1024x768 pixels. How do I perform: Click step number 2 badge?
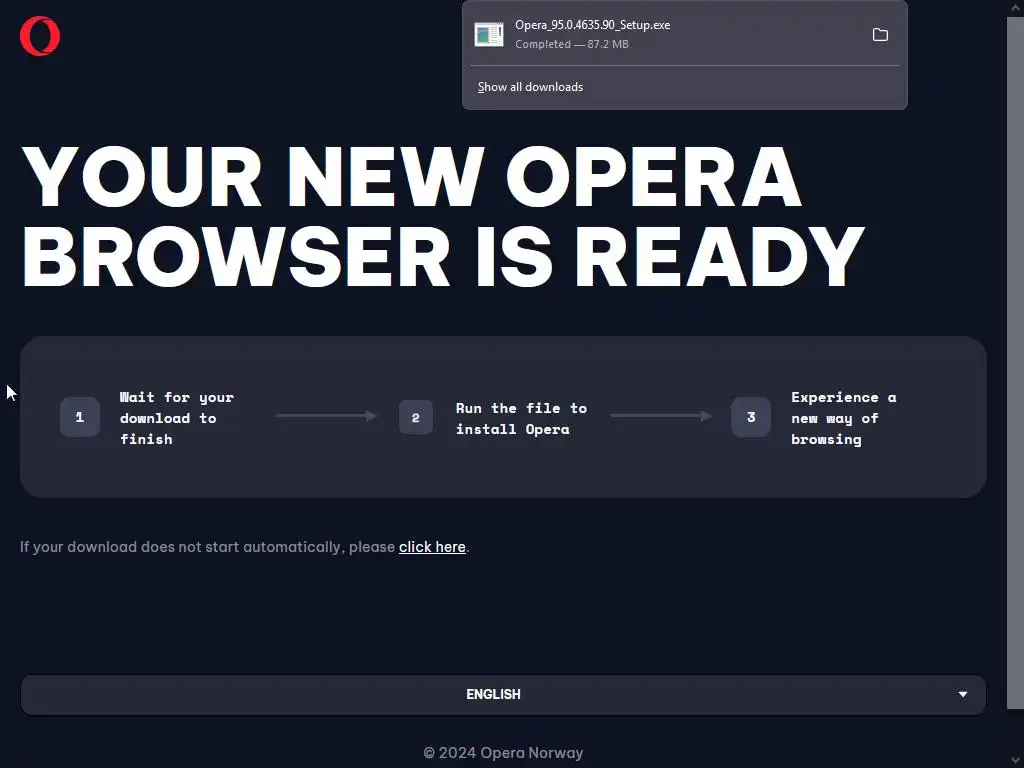tap(415, 417)
